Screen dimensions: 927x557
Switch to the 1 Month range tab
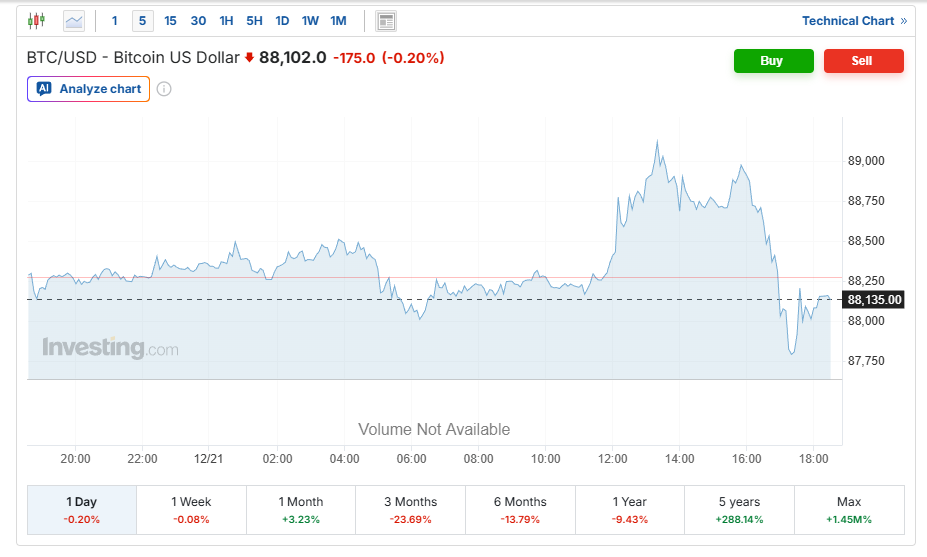pos(301,510)
